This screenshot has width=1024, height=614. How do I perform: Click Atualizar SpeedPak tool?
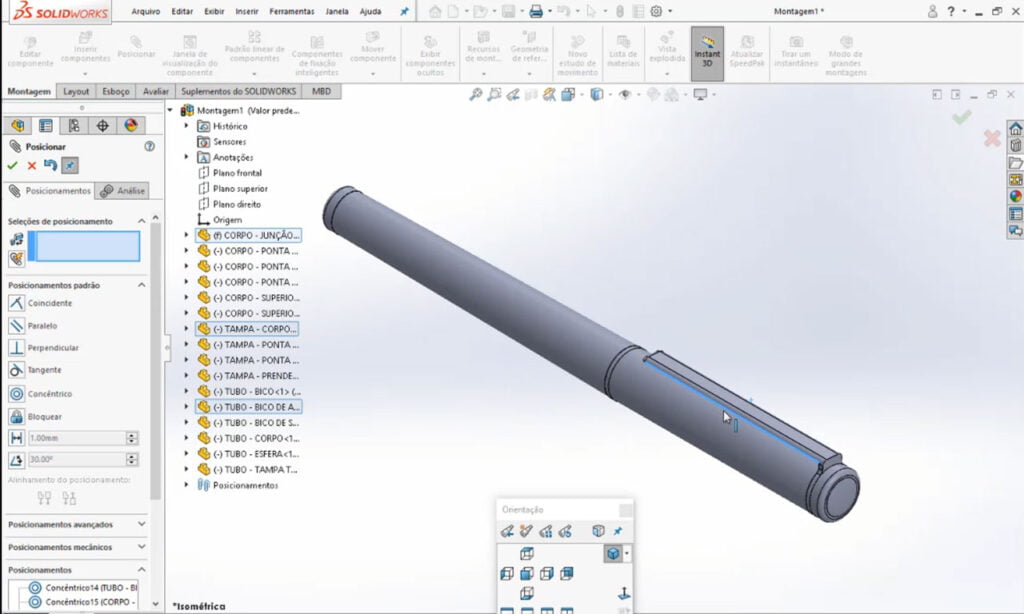point(746,51)
